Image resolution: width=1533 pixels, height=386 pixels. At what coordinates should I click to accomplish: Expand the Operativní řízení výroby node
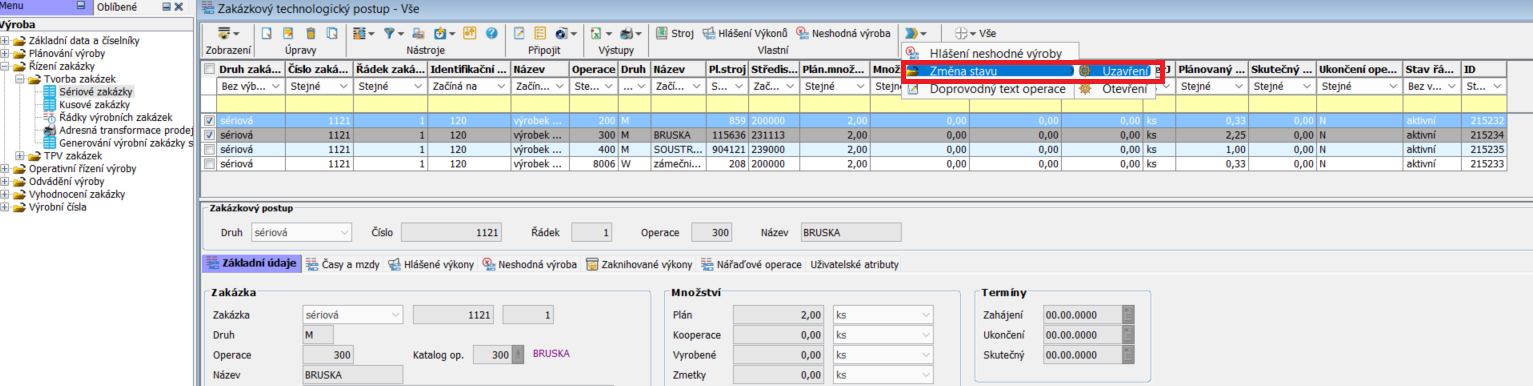6,168
